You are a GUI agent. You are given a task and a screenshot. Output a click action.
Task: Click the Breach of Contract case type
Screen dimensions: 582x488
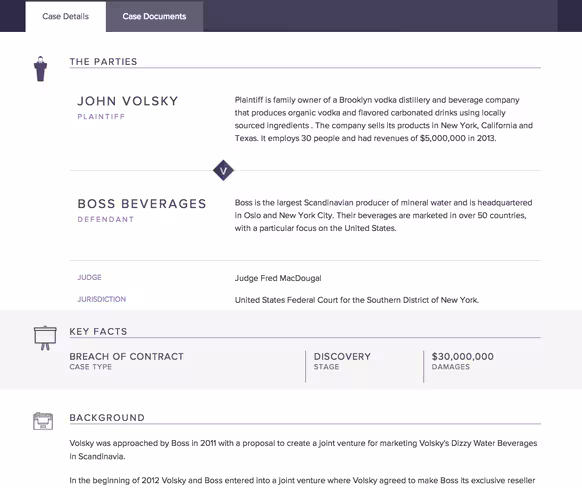[x=127, y=357]
